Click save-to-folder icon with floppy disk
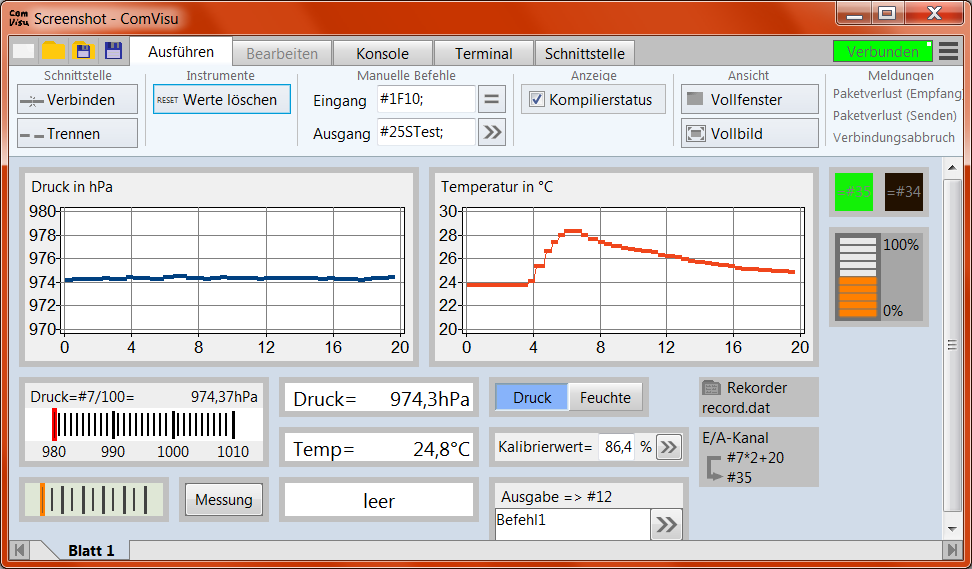 pyautogui.click(x=83, y=51)
